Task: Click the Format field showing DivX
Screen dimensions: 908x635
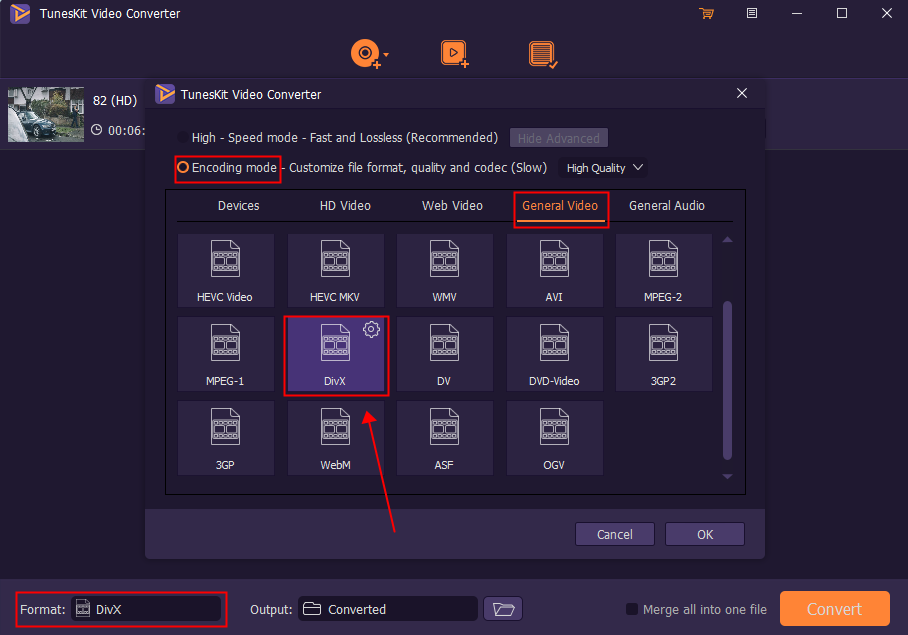Action: 146,609
